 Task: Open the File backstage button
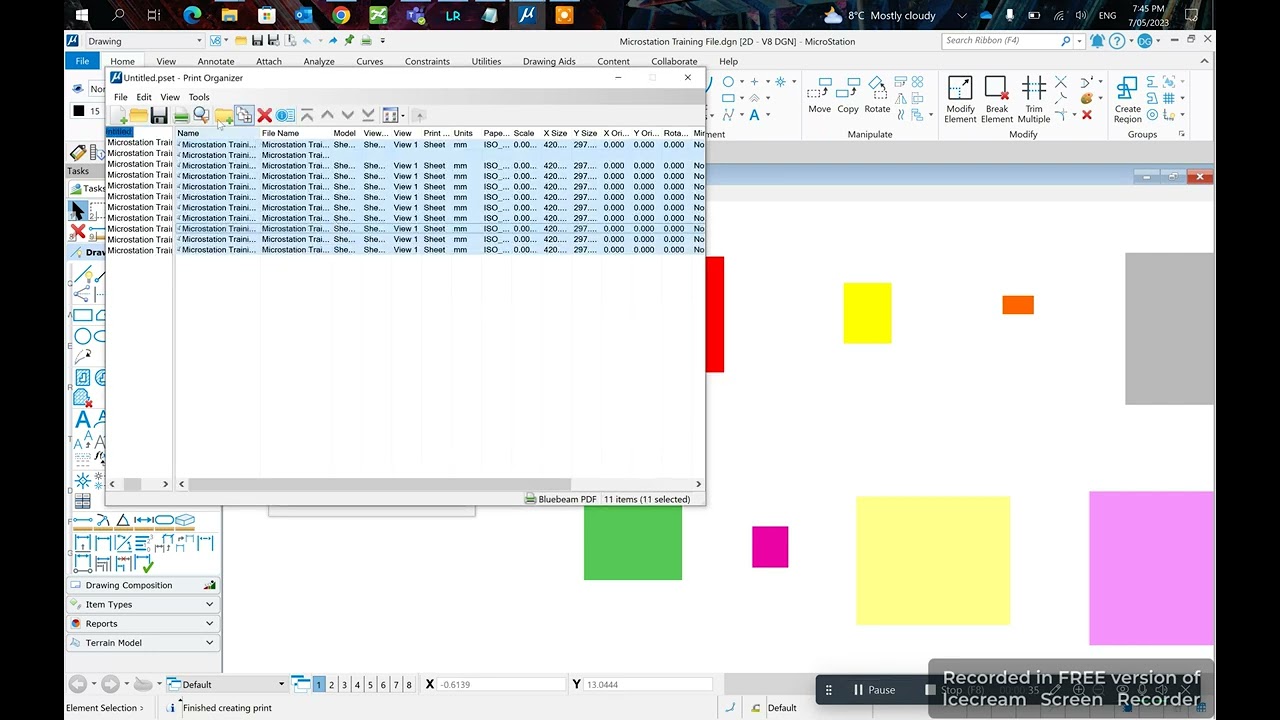82,61
